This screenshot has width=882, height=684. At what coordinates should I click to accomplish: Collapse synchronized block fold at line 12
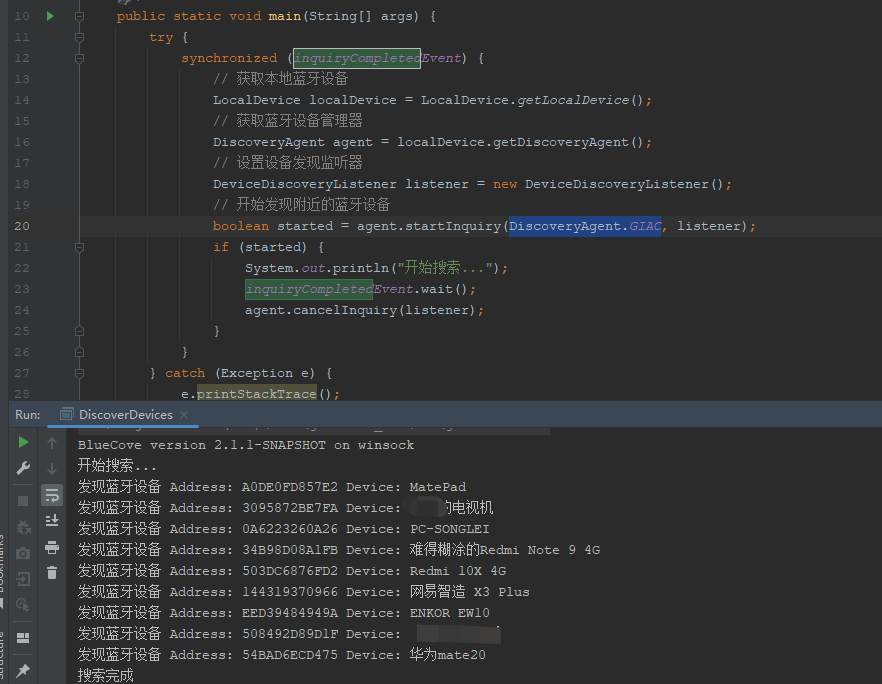[x=79, y=58]
